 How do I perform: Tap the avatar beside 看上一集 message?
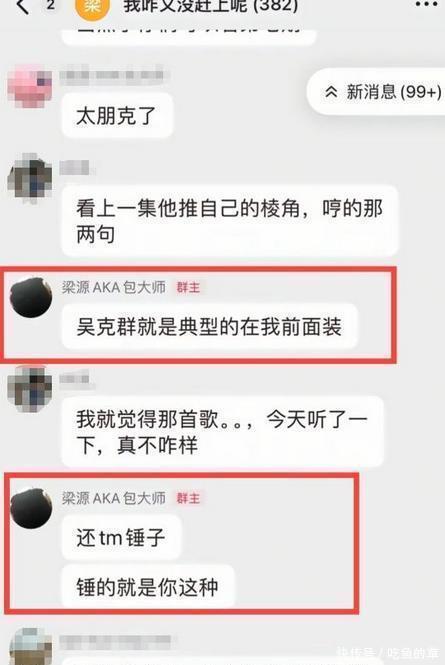30,176
